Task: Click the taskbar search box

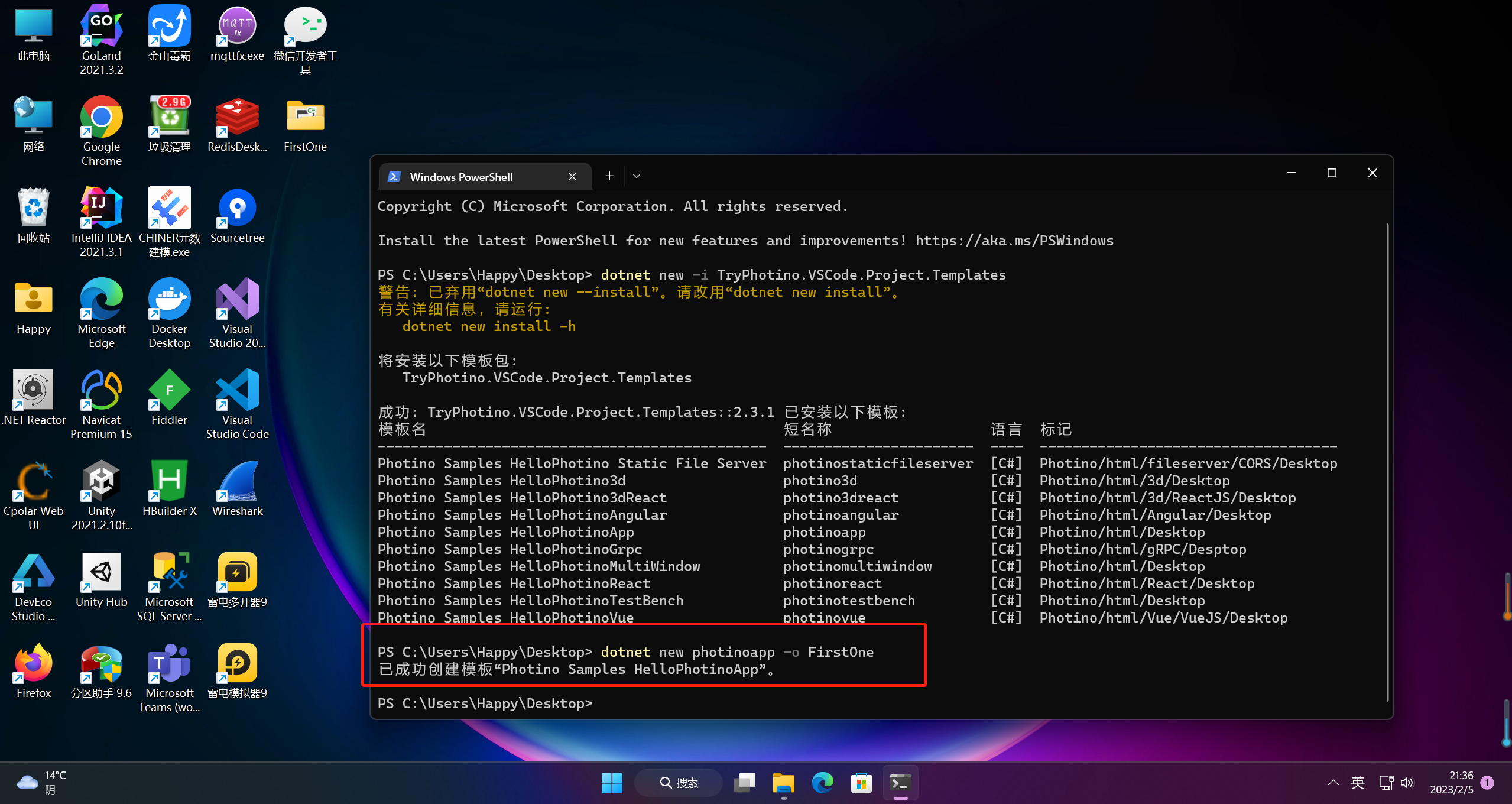Action: coord(679,783)
